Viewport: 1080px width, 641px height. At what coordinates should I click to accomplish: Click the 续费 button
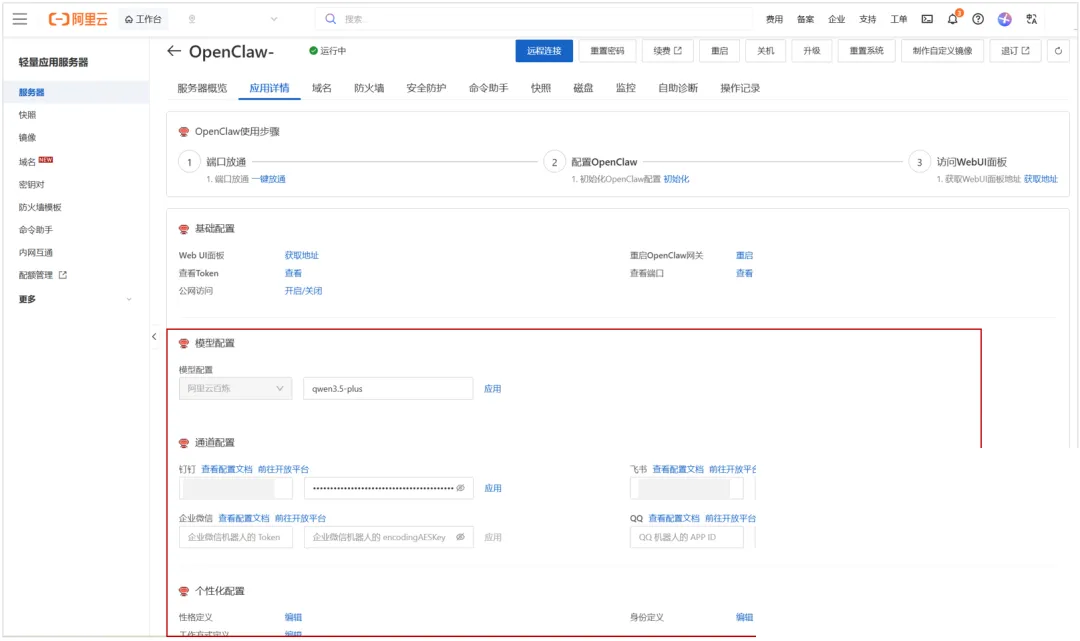click(667, 51)
